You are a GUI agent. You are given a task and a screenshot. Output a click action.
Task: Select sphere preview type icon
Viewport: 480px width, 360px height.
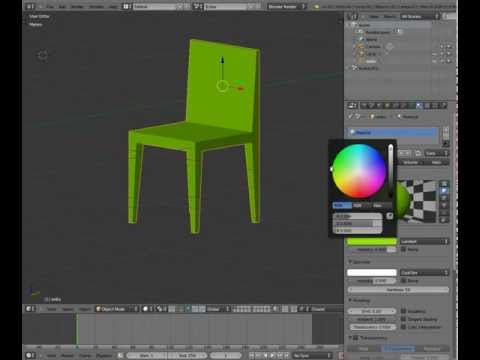tap(444, 191)
